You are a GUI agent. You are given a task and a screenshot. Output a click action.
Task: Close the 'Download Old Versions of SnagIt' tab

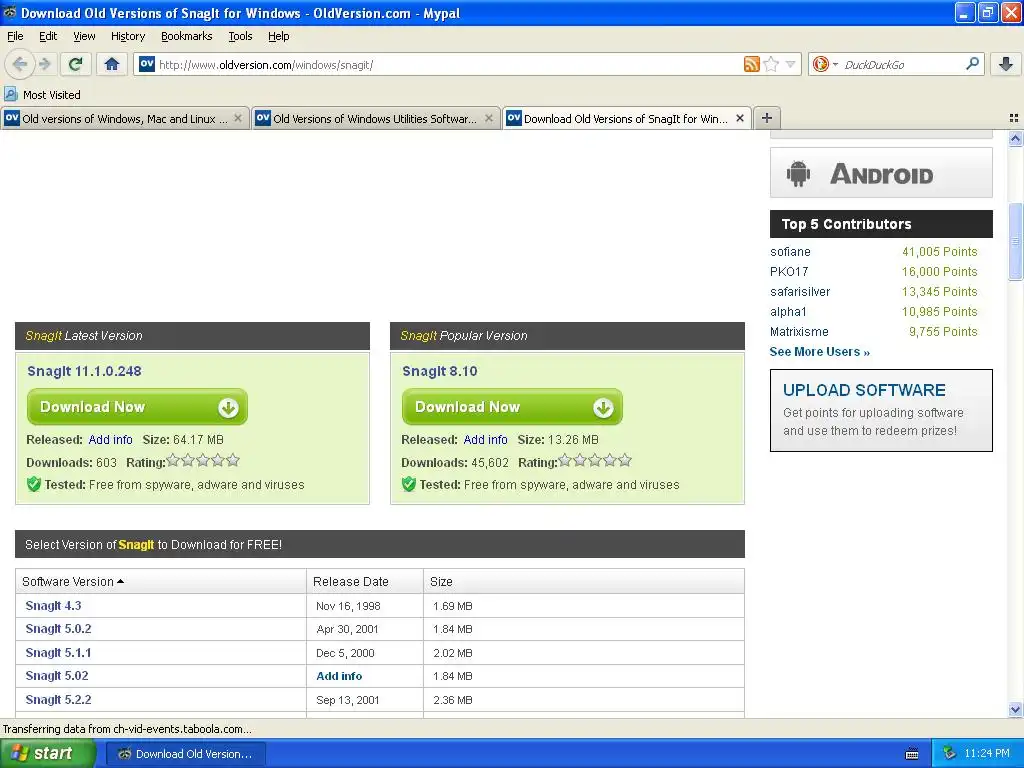(x=740, y=118)
